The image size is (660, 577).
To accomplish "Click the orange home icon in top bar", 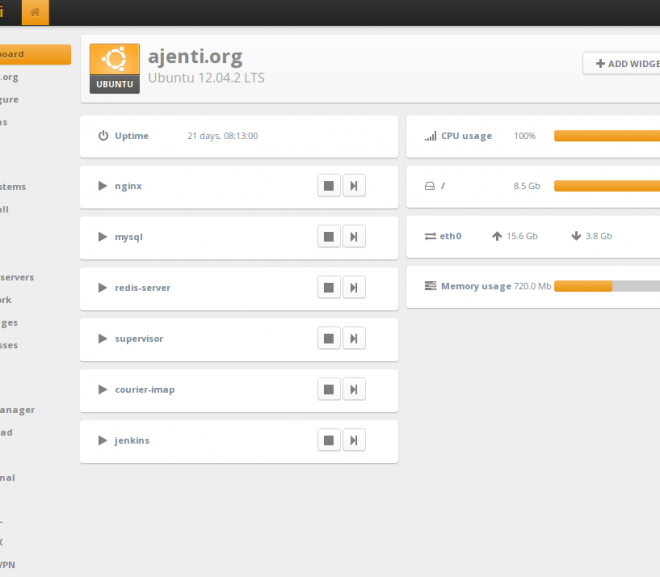I will click(x=35, y=12).
